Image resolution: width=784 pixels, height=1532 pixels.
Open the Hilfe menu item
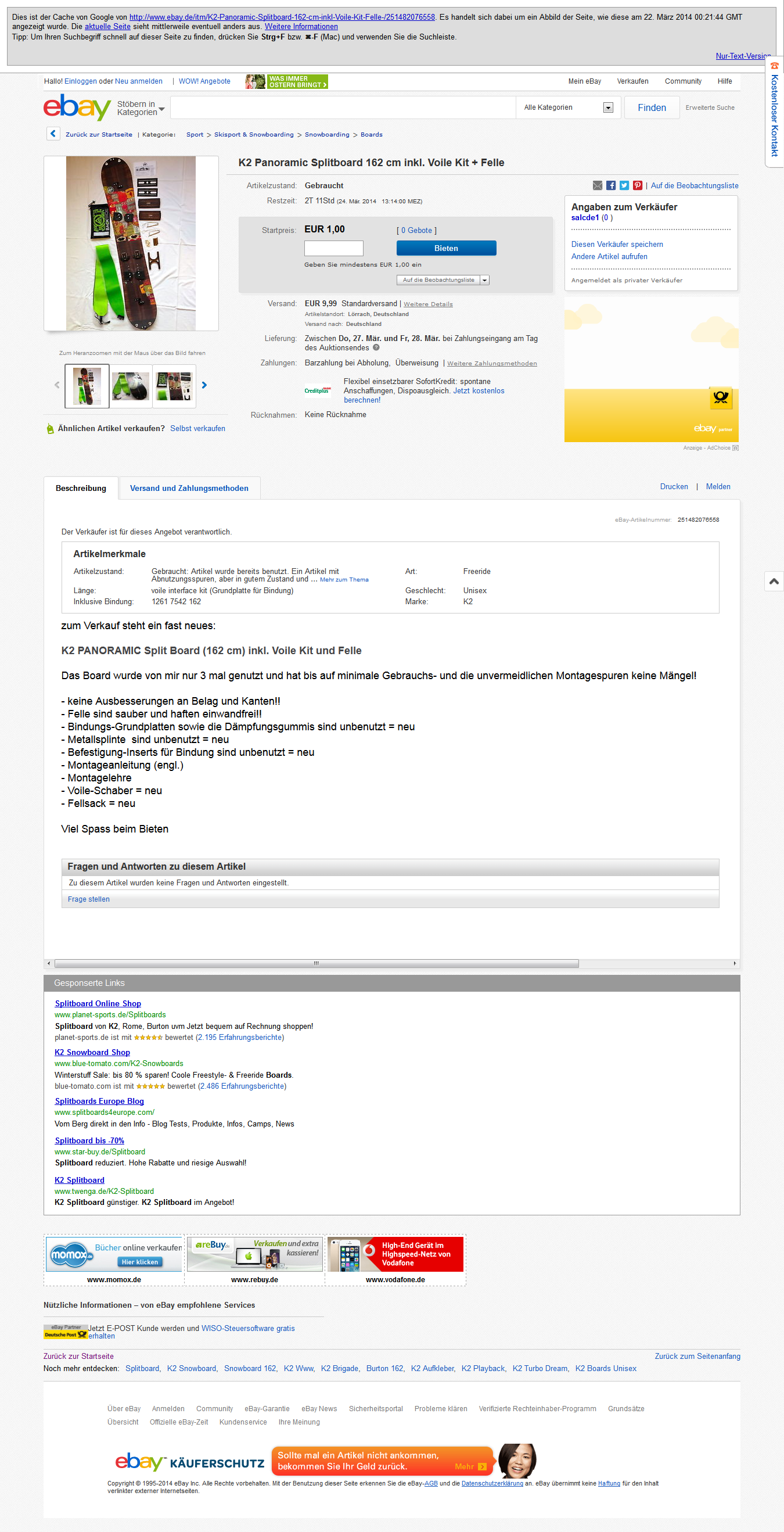click(725, 81)
